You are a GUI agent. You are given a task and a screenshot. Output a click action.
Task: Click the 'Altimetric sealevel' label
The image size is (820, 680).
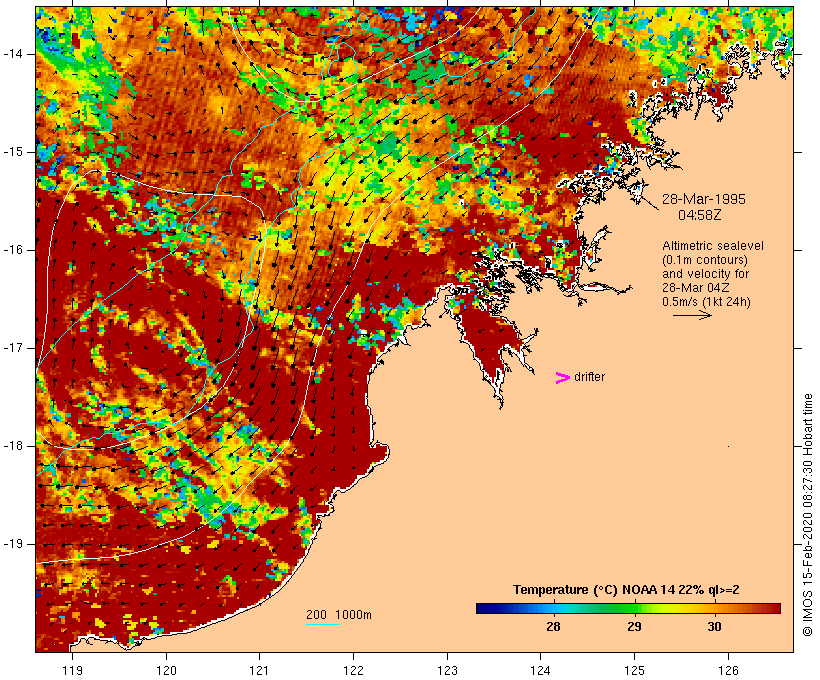[713, 246]
